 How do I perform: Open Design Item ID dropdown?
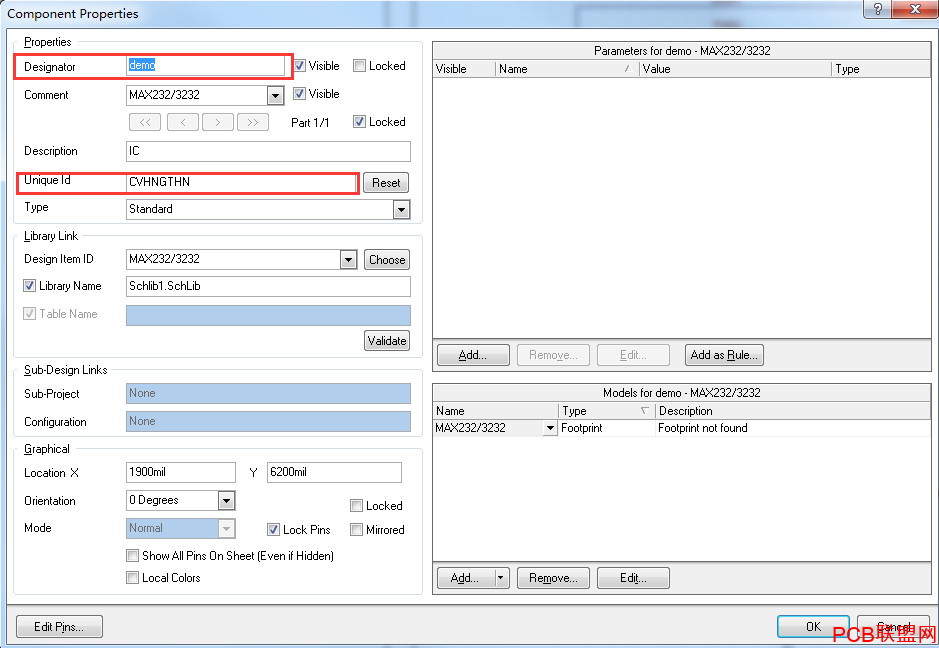(349, 259)
